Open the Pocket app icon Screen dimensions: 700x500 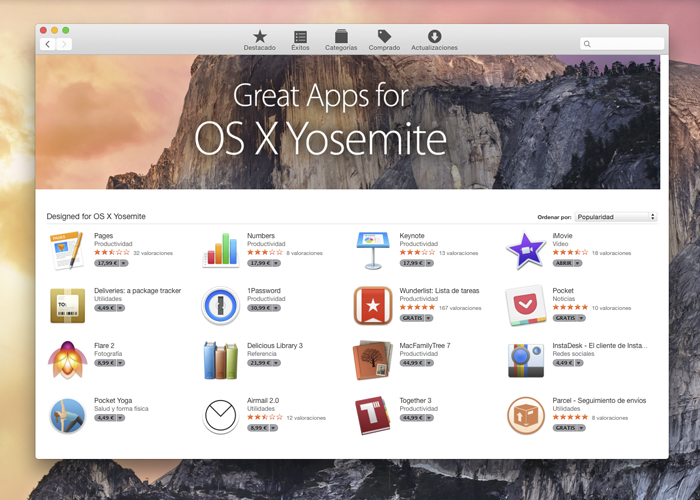tap(526, 305)
